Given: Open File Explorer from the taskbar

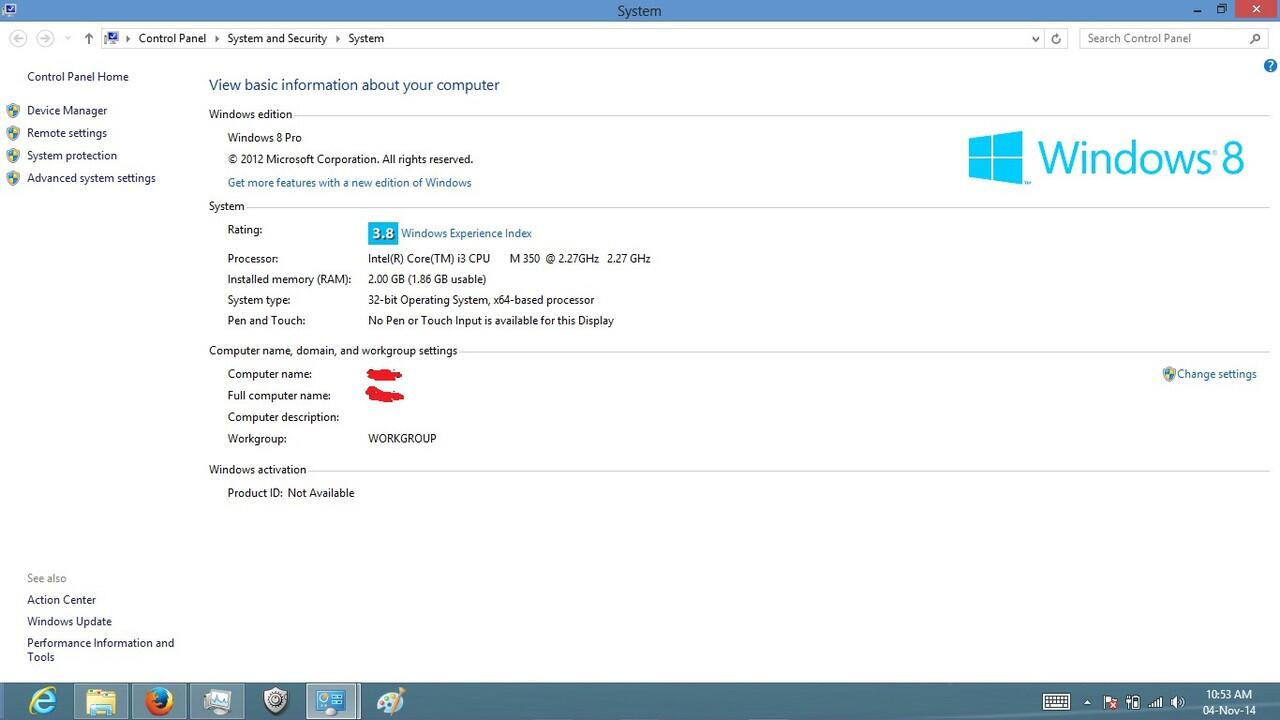Looking at the screenshot, I should click(x=101, y=702).
